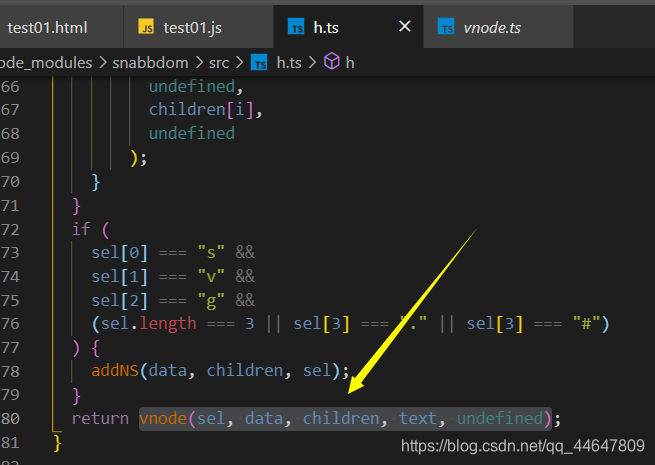
Task: Click the ');' on line 69
Action: click(139, 158)
